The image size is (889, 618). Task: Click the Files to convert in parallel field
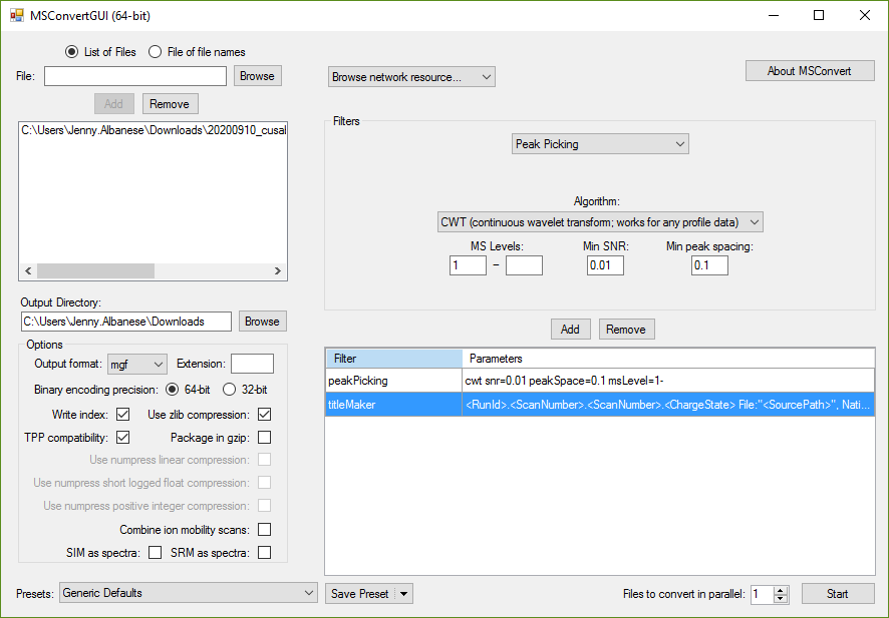(762, 594)
